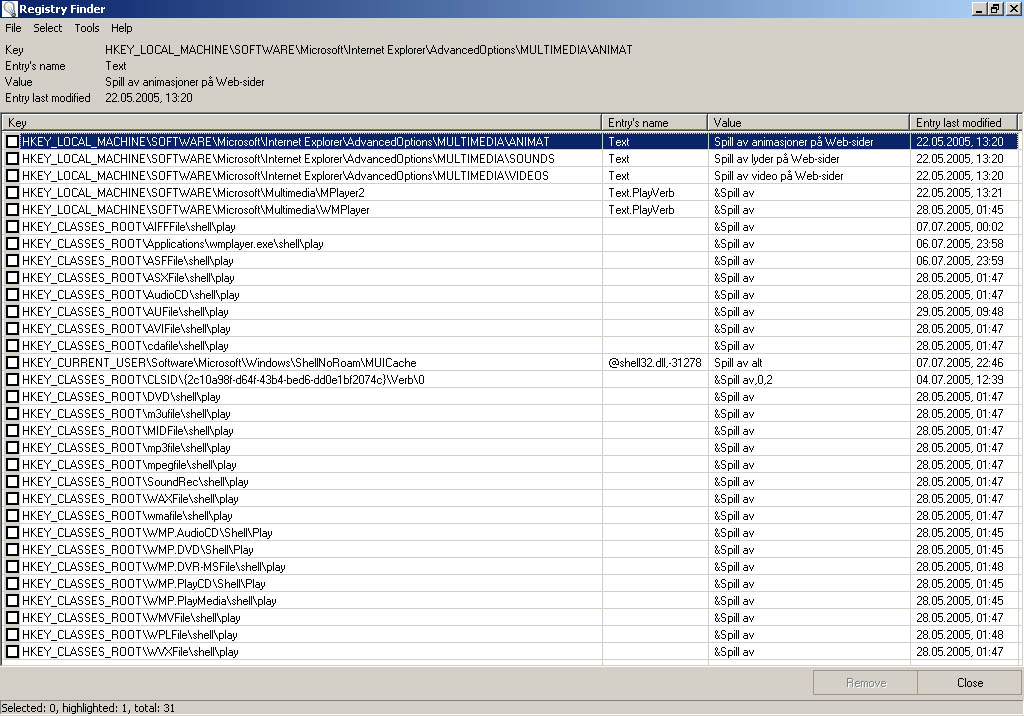Click the date 29.05.2005, 09:48
The image size is (1024, 716).
point(959,312)
